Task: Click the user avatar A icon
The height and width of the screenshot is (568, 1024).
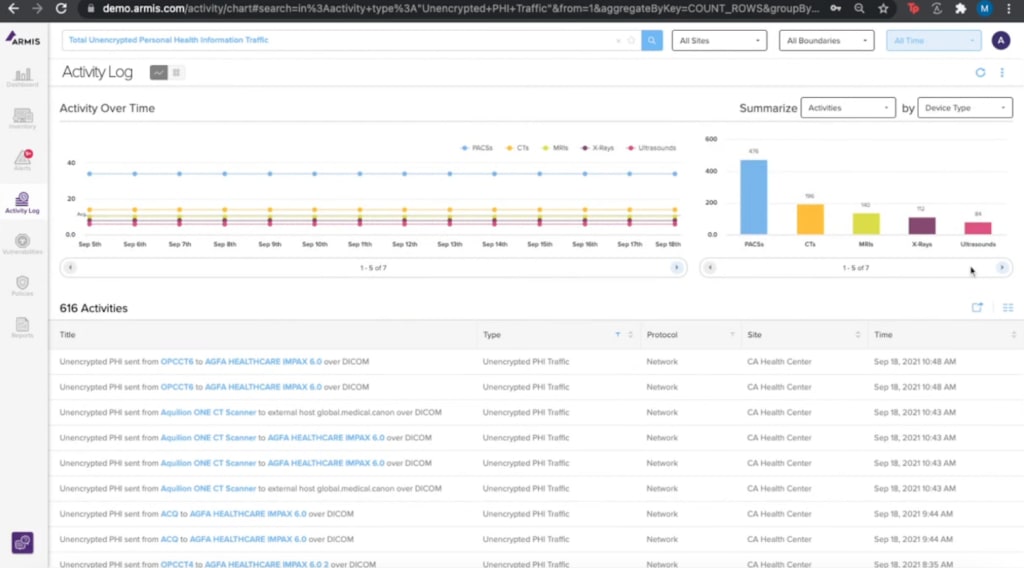Action: coord(1000,40)
